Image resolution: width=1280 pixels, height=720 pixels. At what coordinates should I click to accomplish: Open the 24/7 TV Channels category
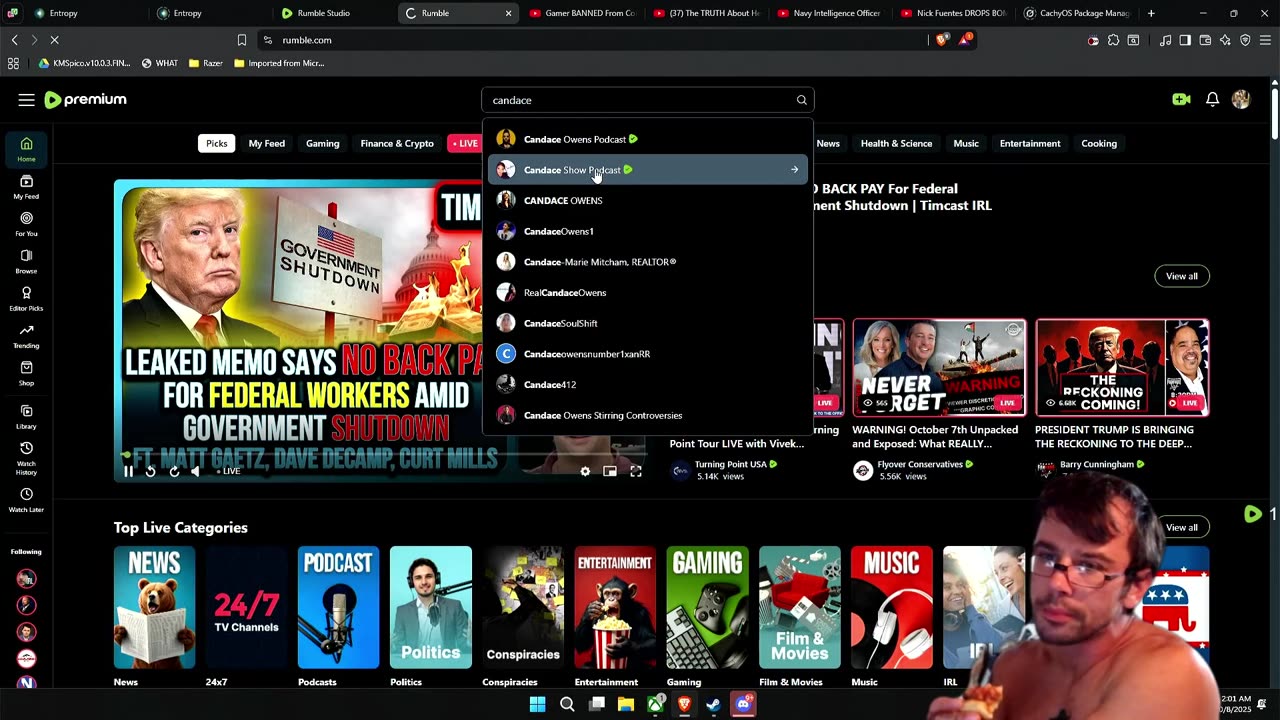coord(246,607)
